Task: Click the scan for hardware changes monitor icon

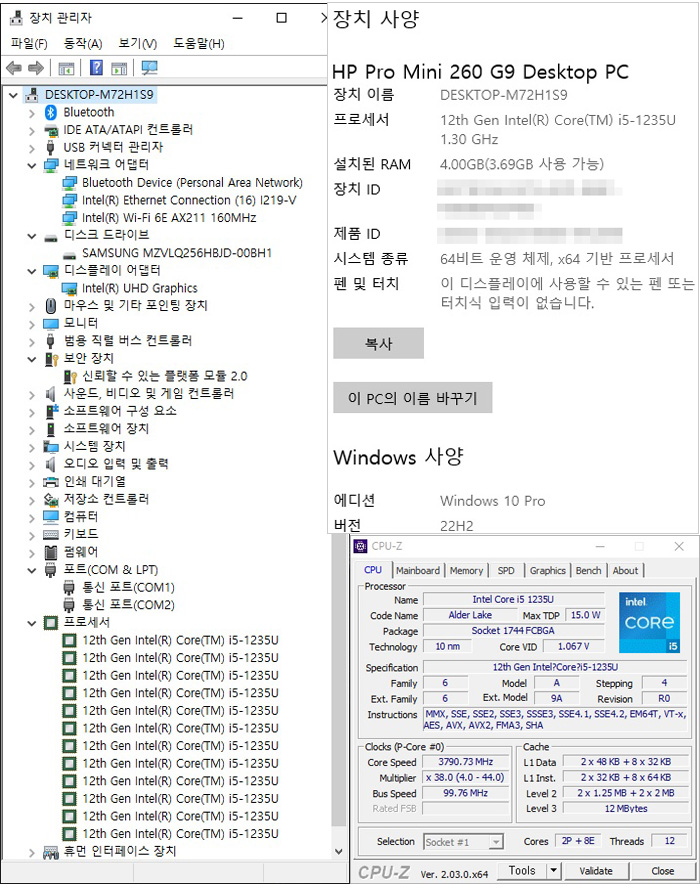Action: tap(150, 68)
